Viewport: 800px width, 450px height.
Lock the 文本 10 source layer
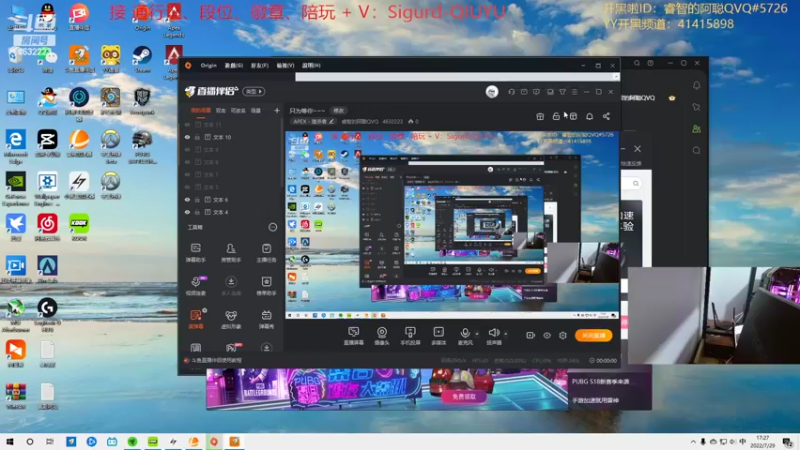pyautogui.click(x=197, y=137)
